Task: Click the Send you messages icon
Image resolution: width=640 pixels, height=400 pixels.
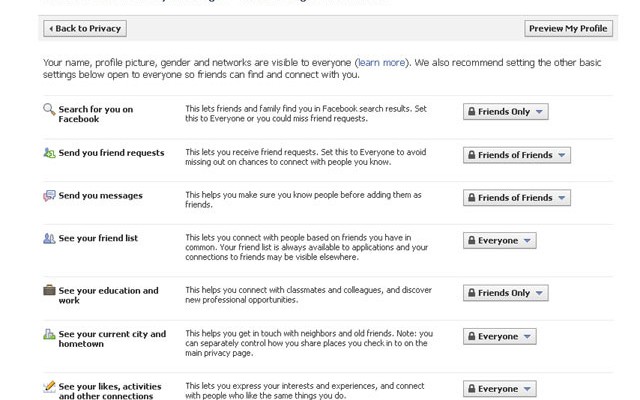Action: 49,196
